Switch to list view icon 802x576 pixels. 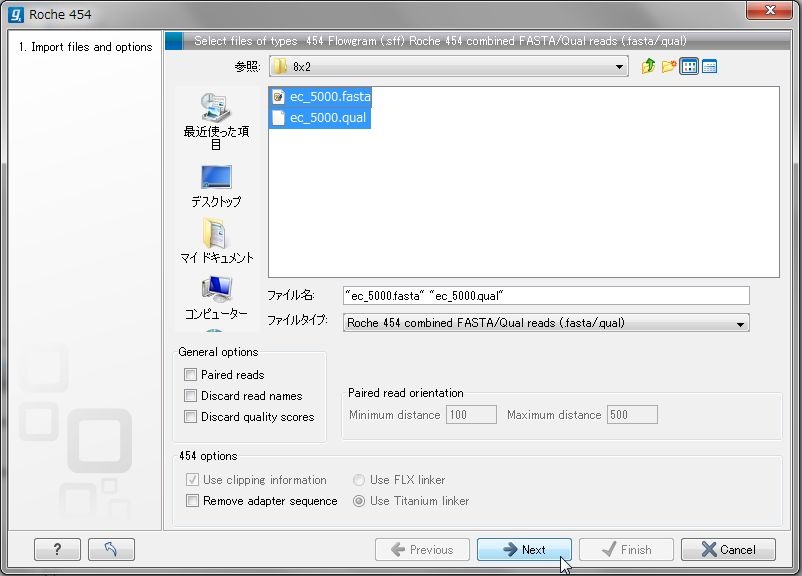pyautogui.click(x=689, y=67)
